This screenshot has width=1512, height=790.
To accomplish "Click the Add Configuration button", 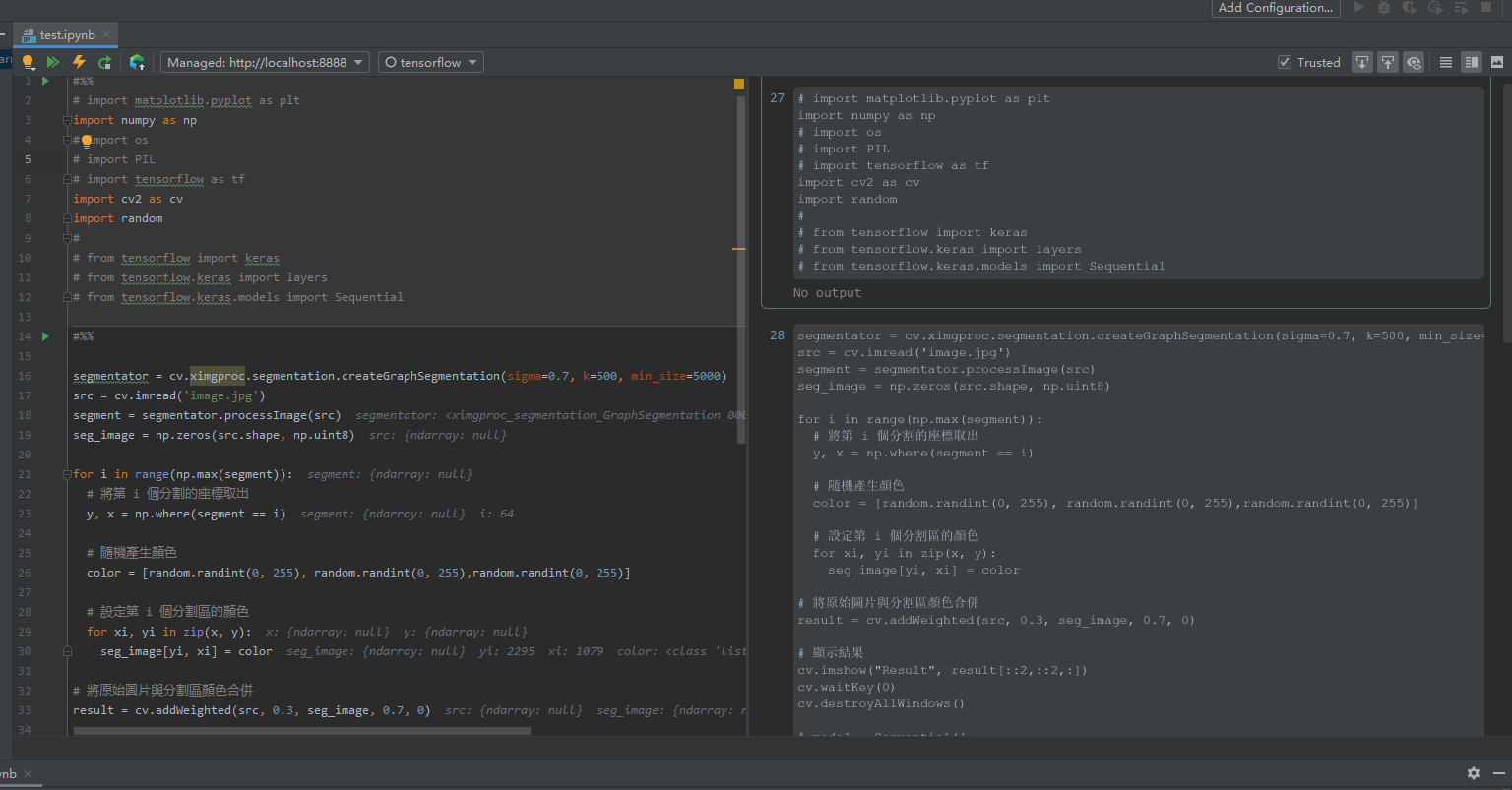I will [1276, 8].
